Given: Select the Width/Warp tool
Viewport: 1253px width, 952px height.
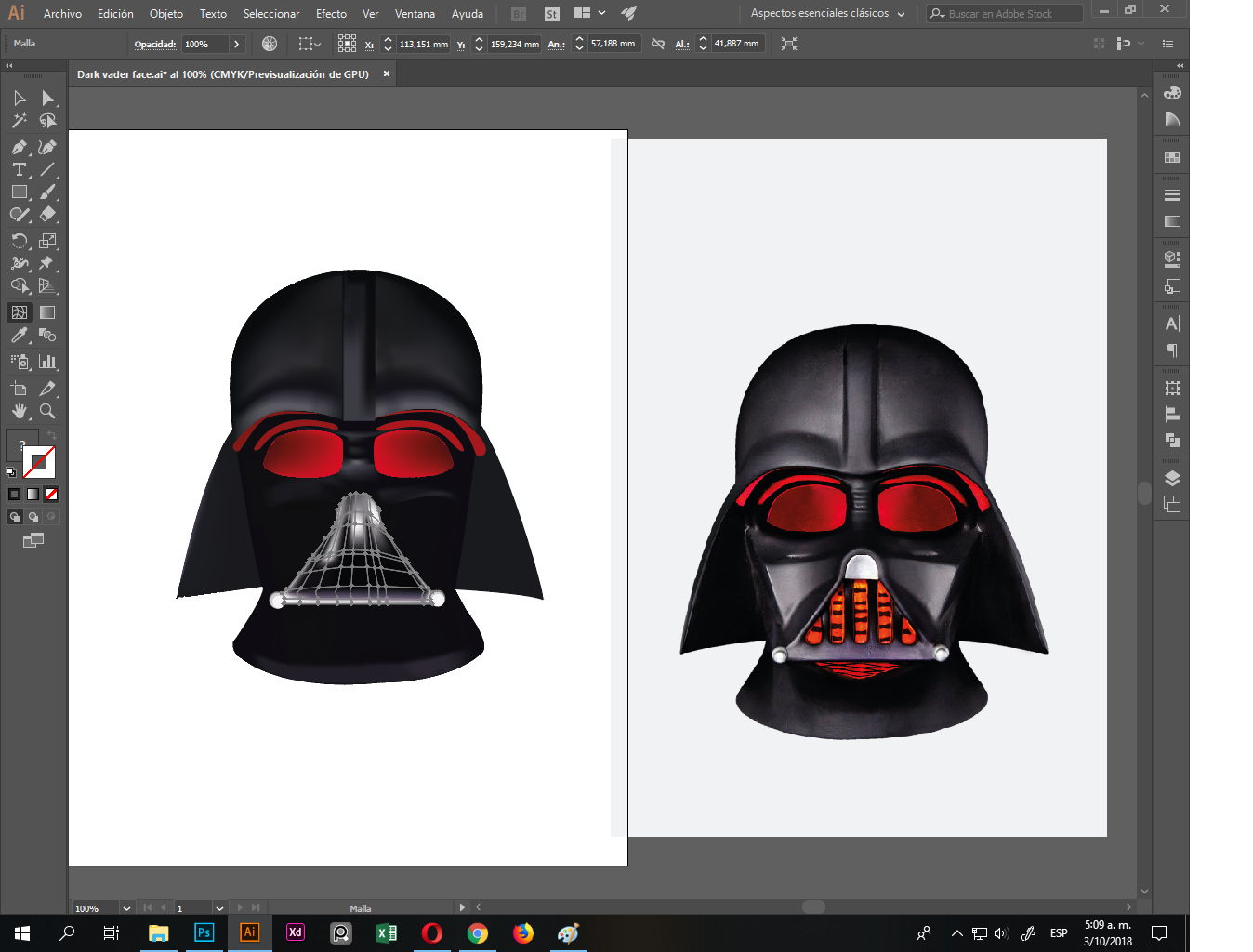Looking at the screenshot, I should [x=20, y=263].
